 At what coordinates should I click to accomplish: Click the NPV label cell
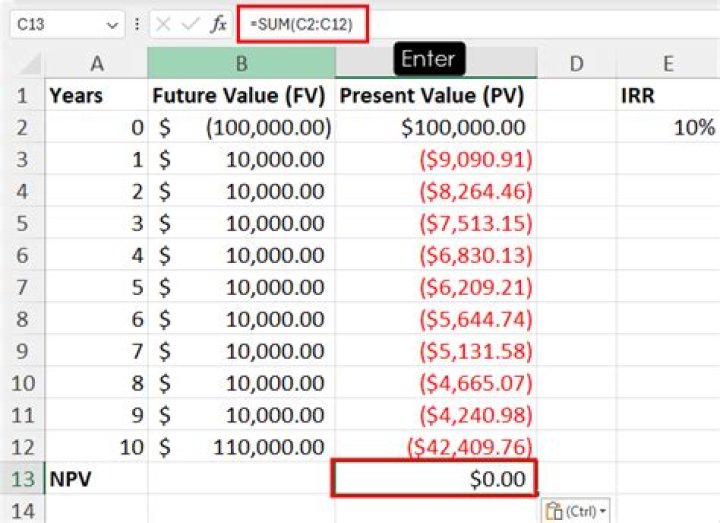(x=96, y=479)
